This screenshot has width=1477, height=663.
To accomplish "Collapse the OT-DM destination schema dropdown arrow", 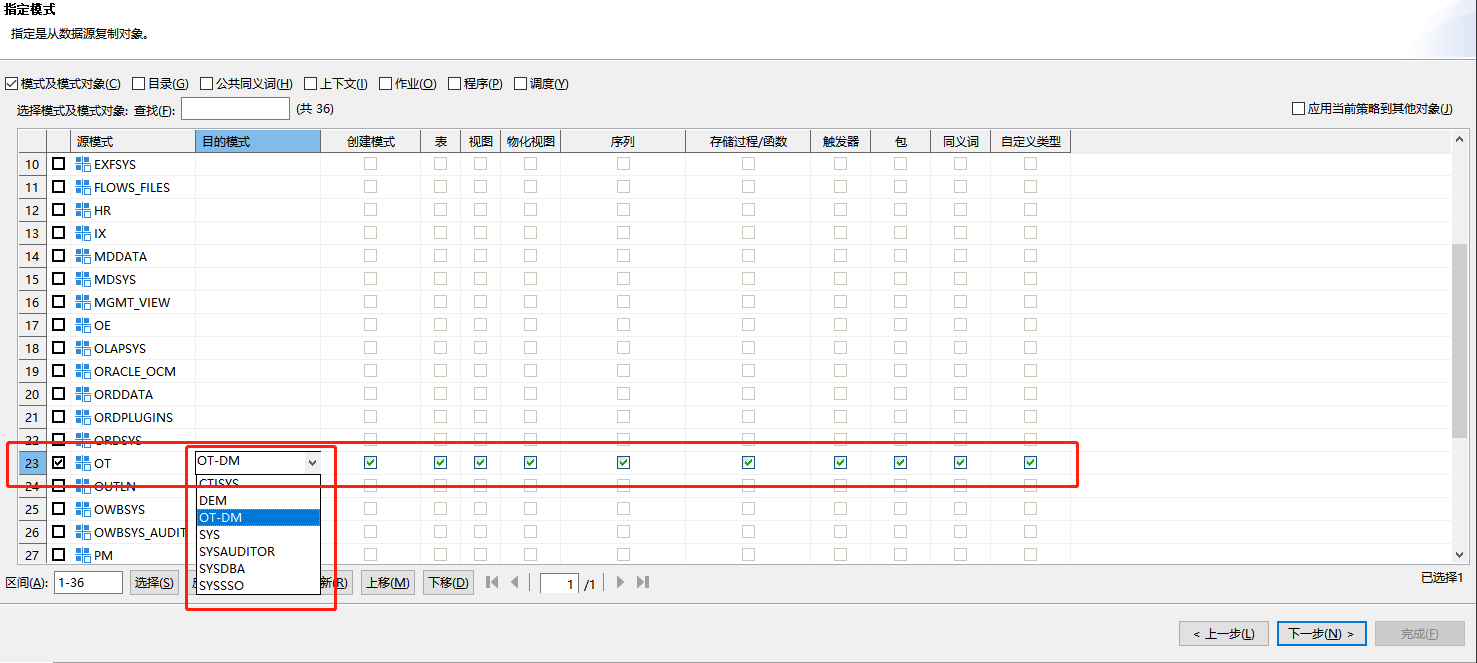I will 312,462.
